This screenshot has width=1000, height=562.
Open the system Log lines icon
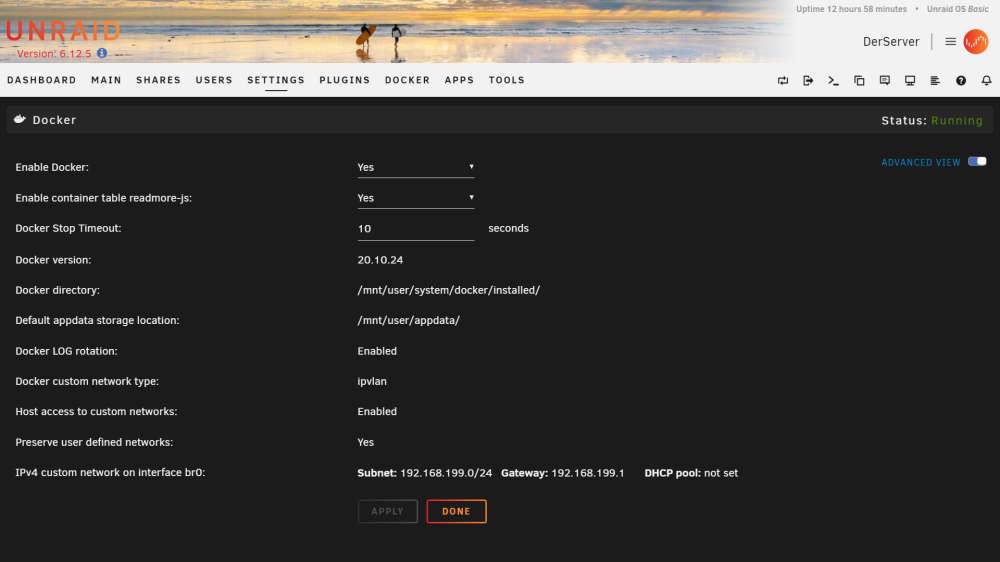(935, 80)
